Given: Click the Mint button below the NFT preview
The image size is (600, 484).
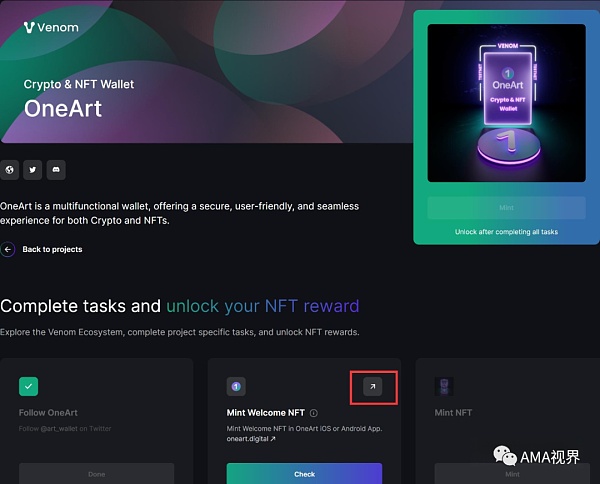Looking at the screenshot, I should [x=506, y=208].
